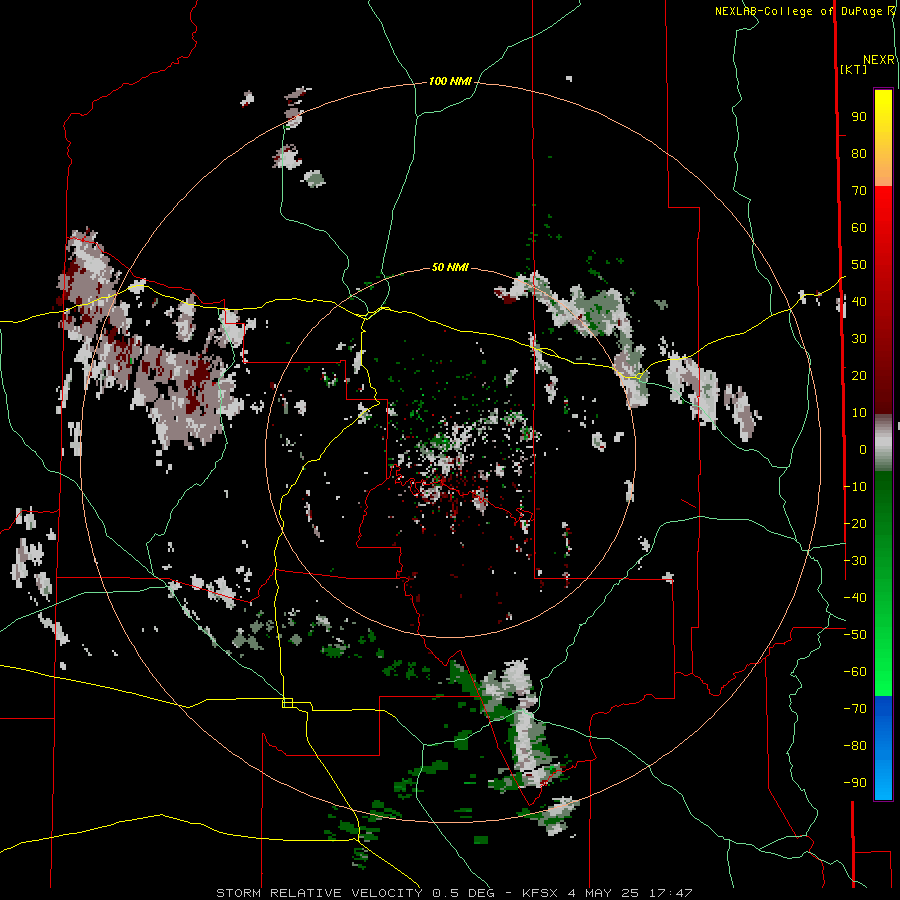This screenshot has width=900, height=900.
Task: Click the NEXR label above the color bar
Action: 879,60
